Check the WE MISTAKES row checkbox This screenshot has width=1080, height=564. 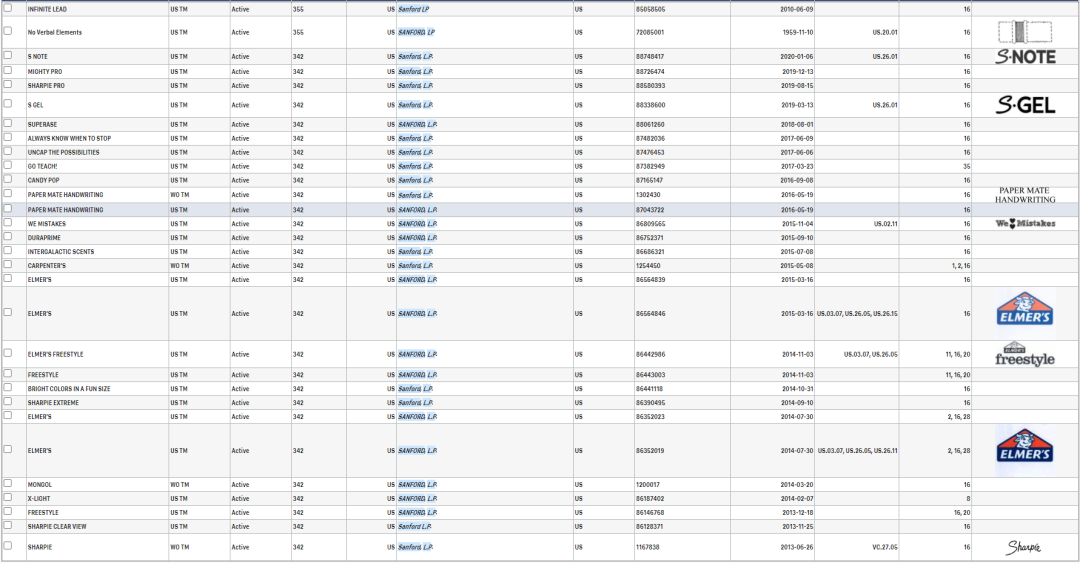8,222
